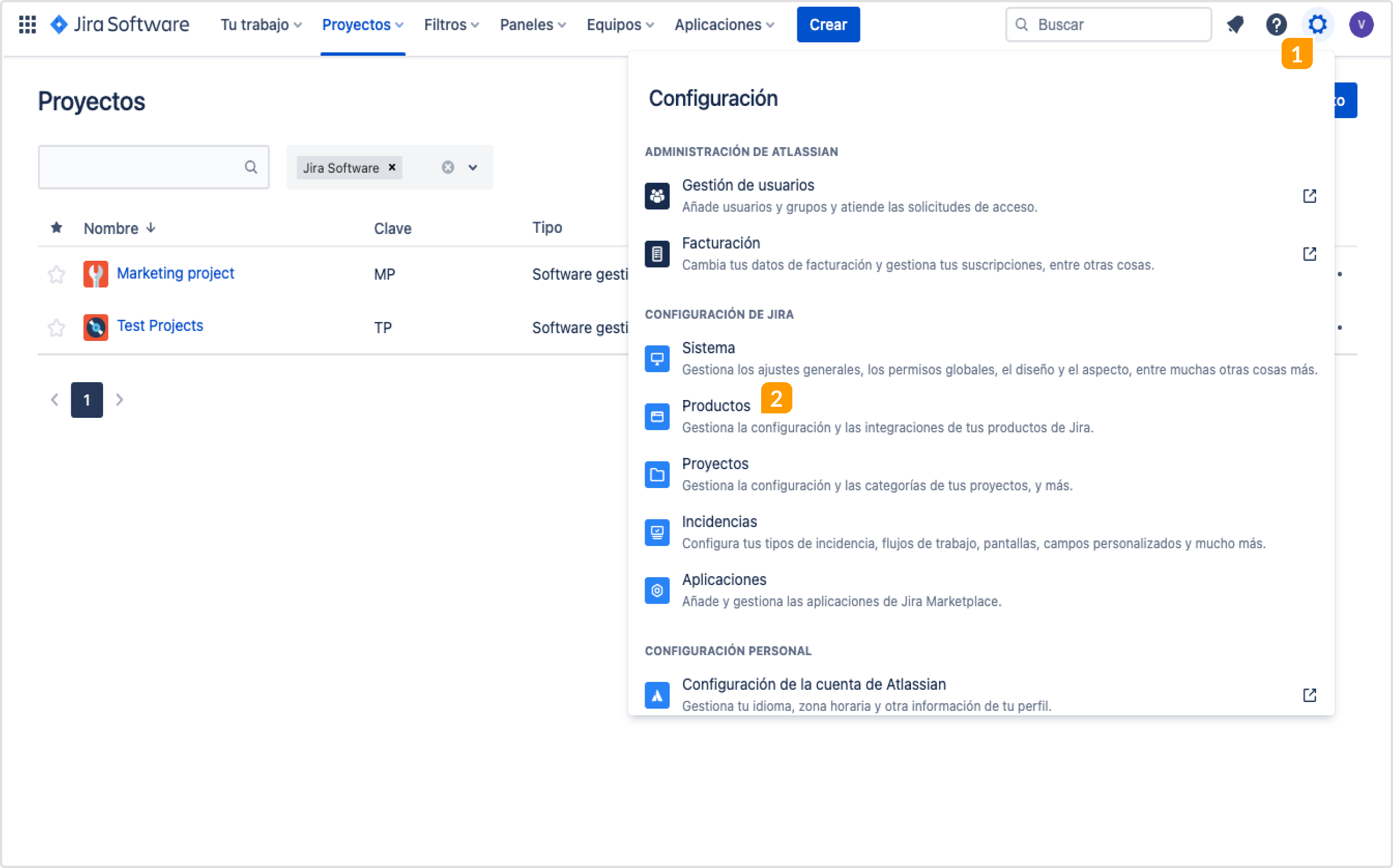
Task: Go to previous page arrow
Action: click(55, 399)
